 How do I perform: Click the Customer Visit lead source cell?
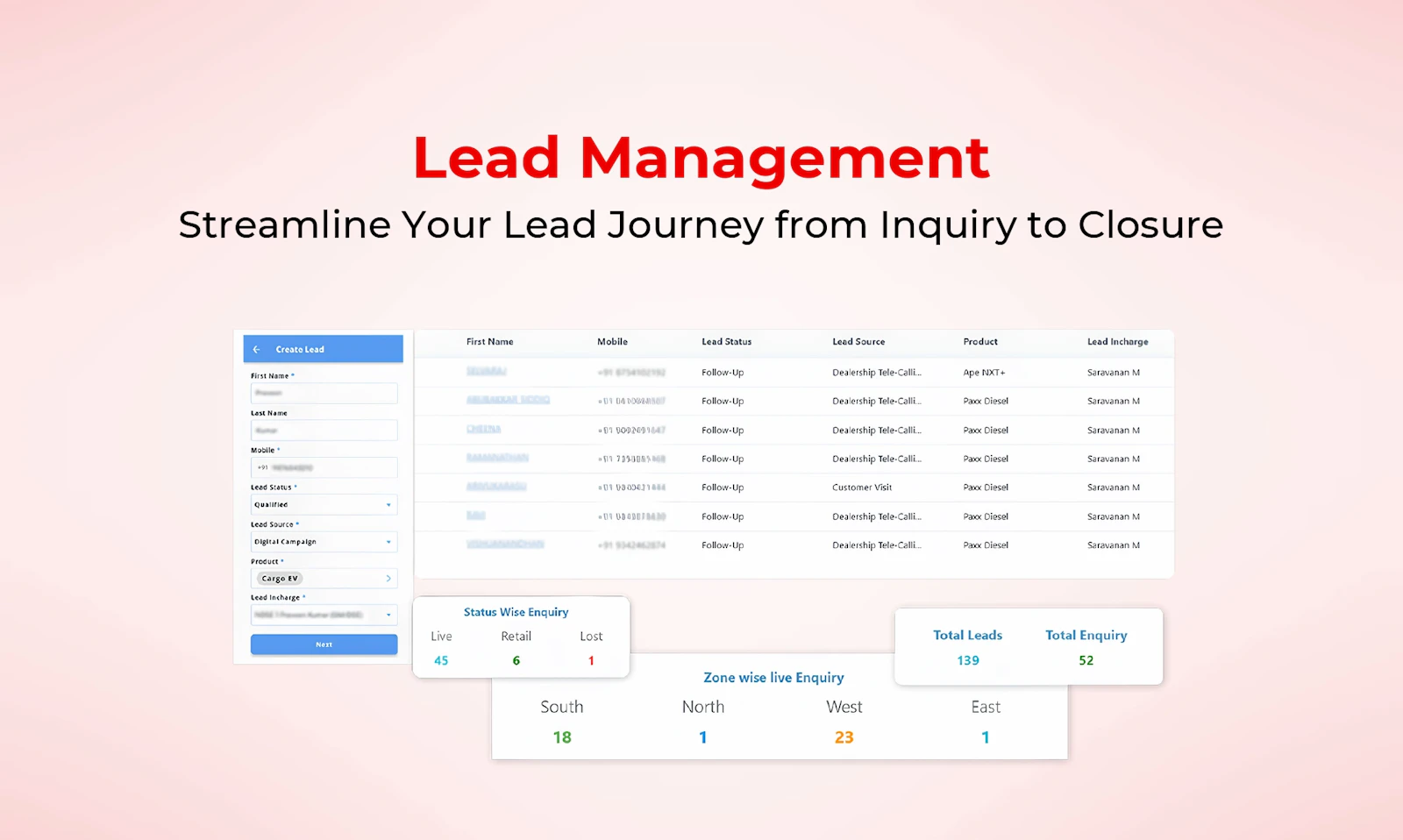tap(862, 488)
